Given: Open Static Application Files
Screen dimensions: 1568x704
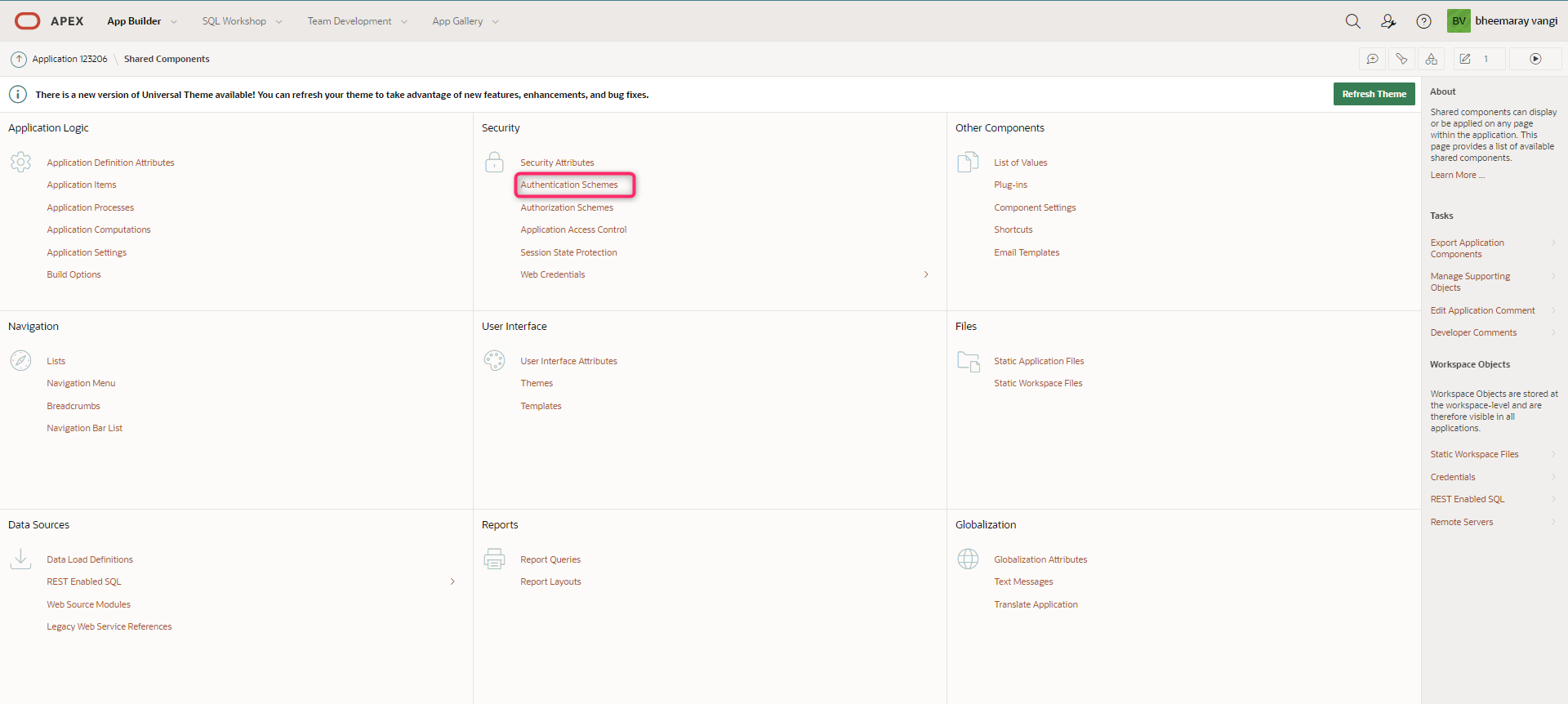Looking at the screenshot, I should (1039, 361).
